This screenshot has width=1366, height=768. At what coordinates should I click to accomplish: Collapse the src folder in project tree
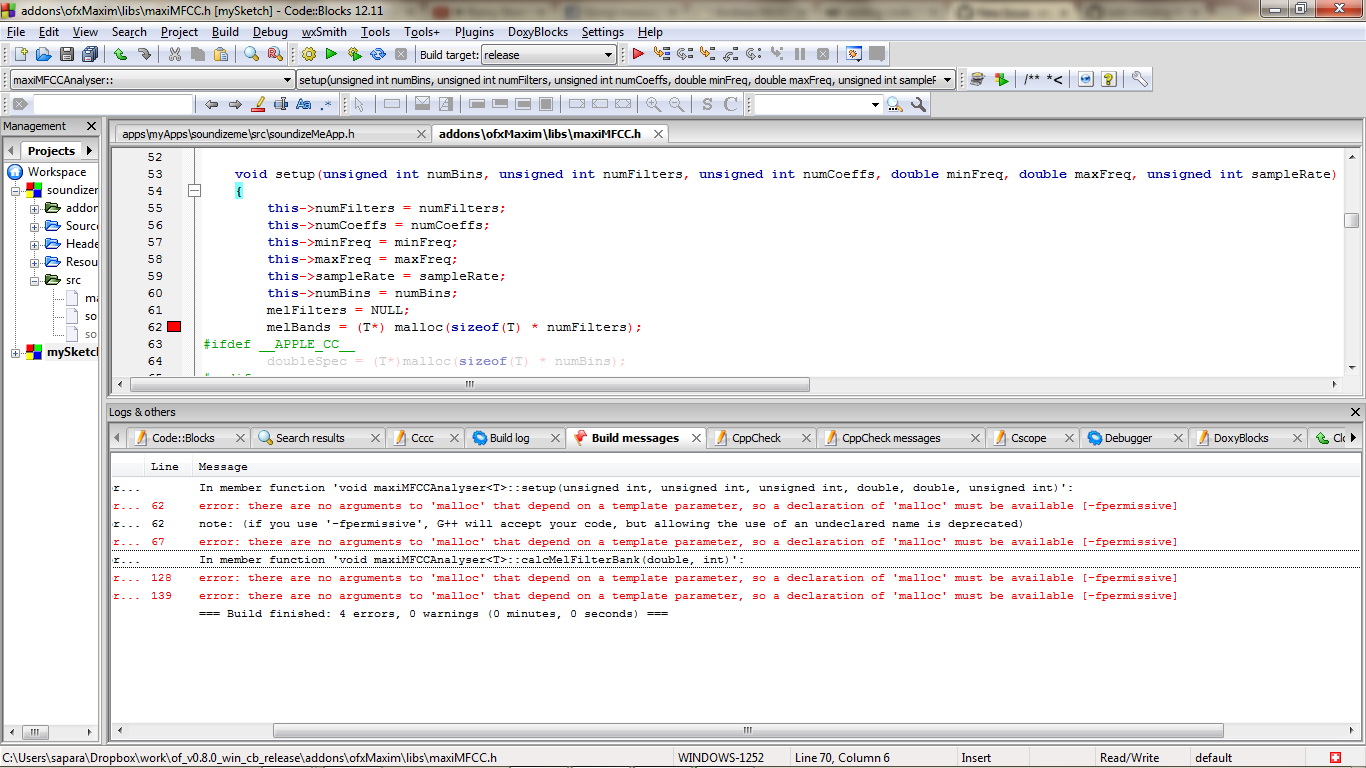pyautogui.click(x=34, y=281)
